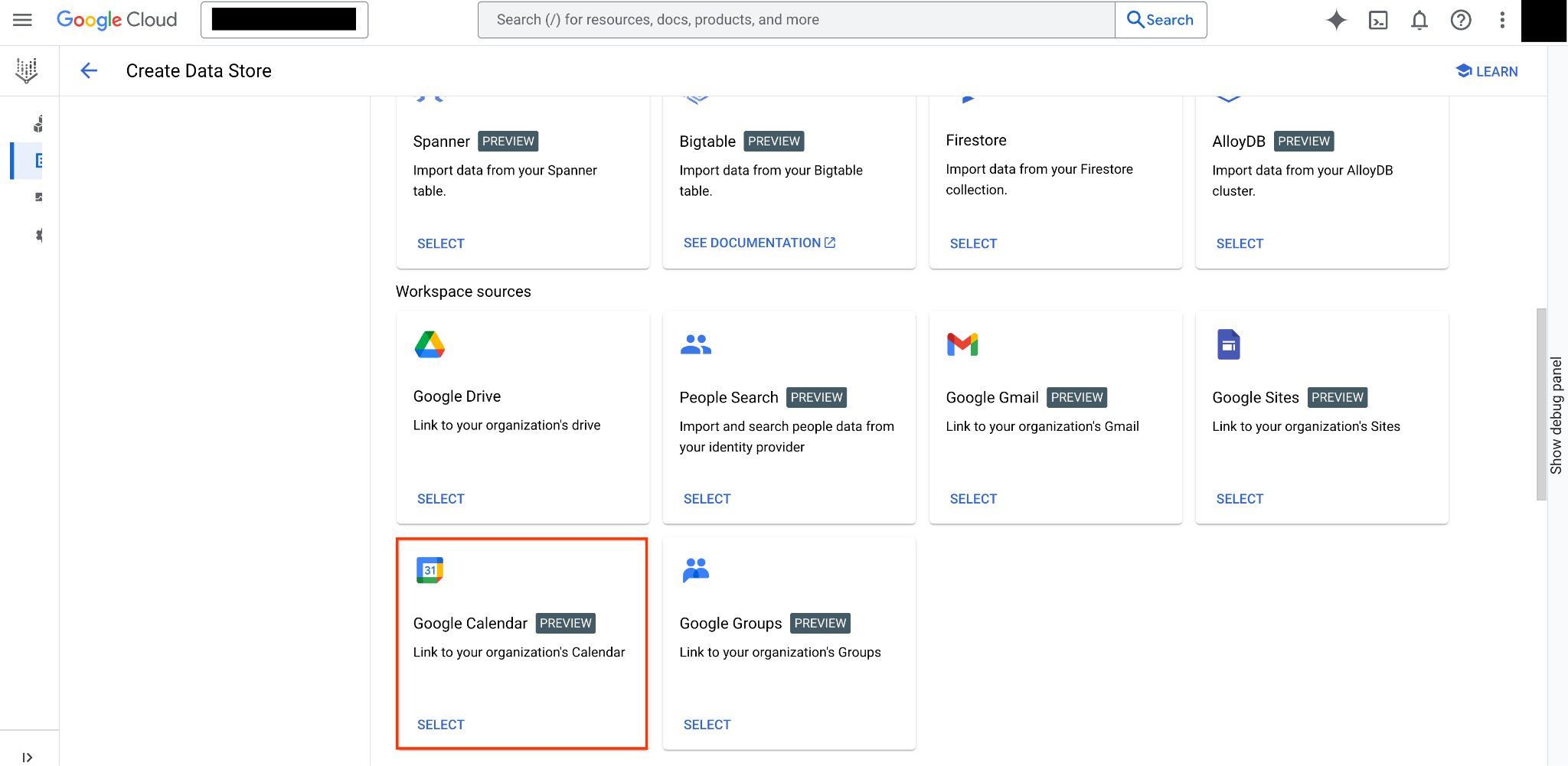Collapse the left navigation panel
Screen dimensions: 1568x766
point(28,756)
